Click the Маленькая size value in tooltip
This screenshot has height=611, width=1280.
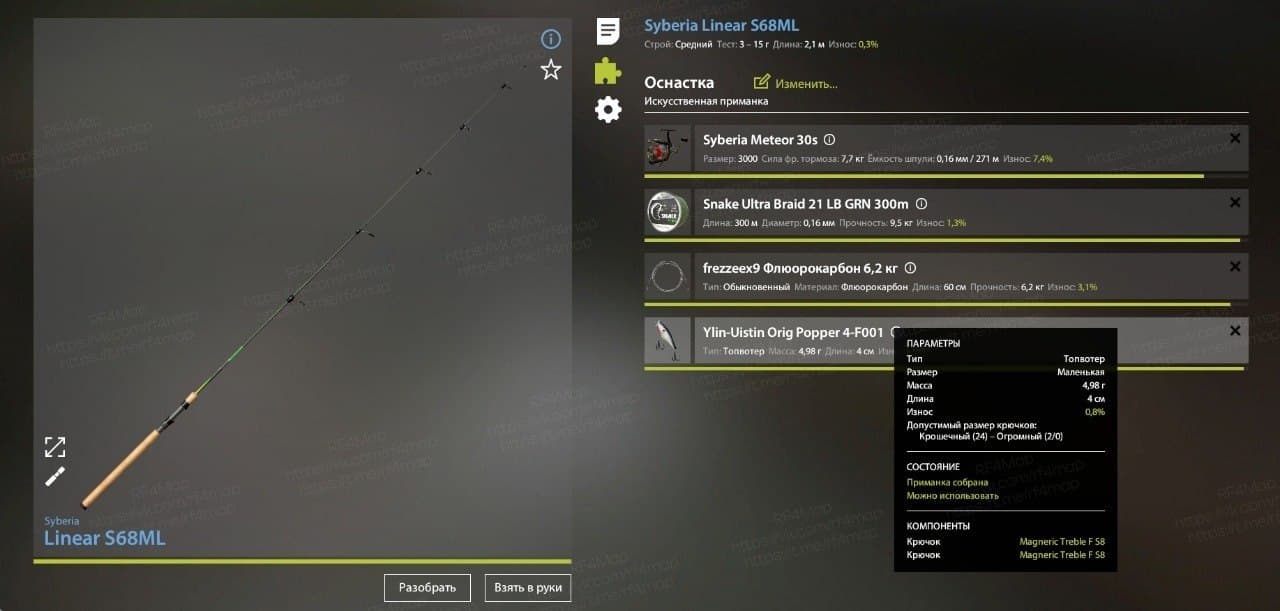click(x=1080, y=372)
